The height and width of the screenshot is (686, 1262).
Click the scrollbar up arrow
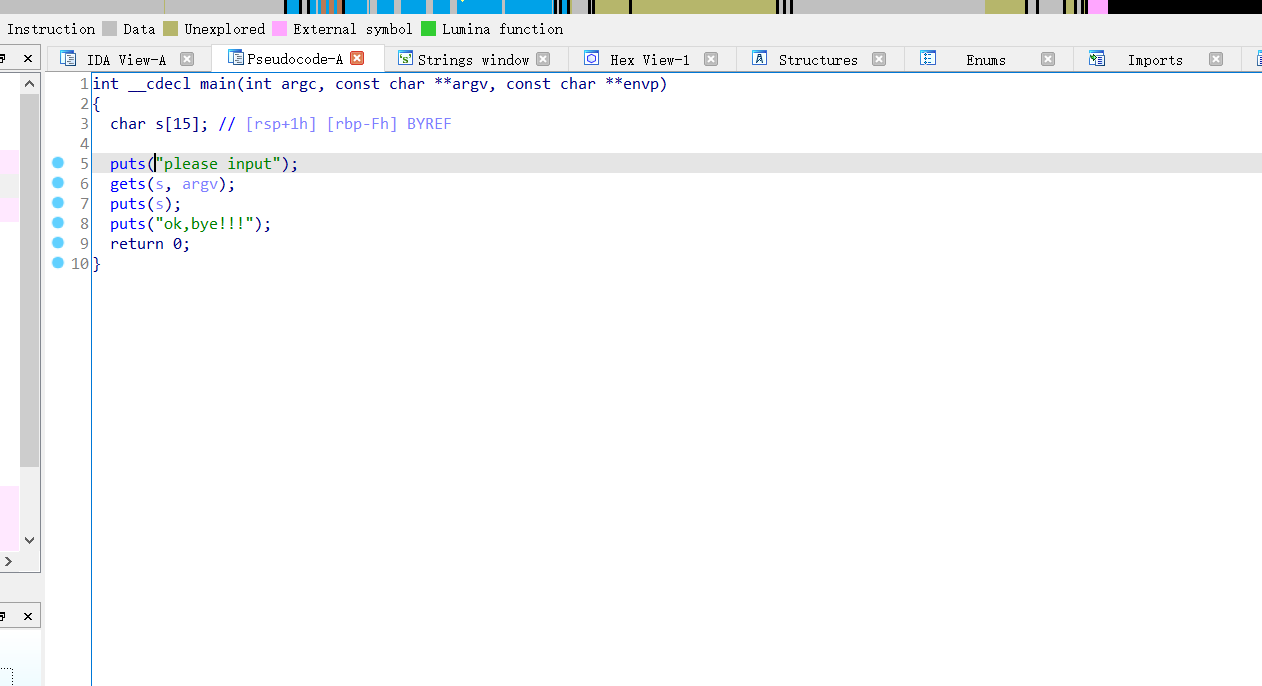click(29, 83)
